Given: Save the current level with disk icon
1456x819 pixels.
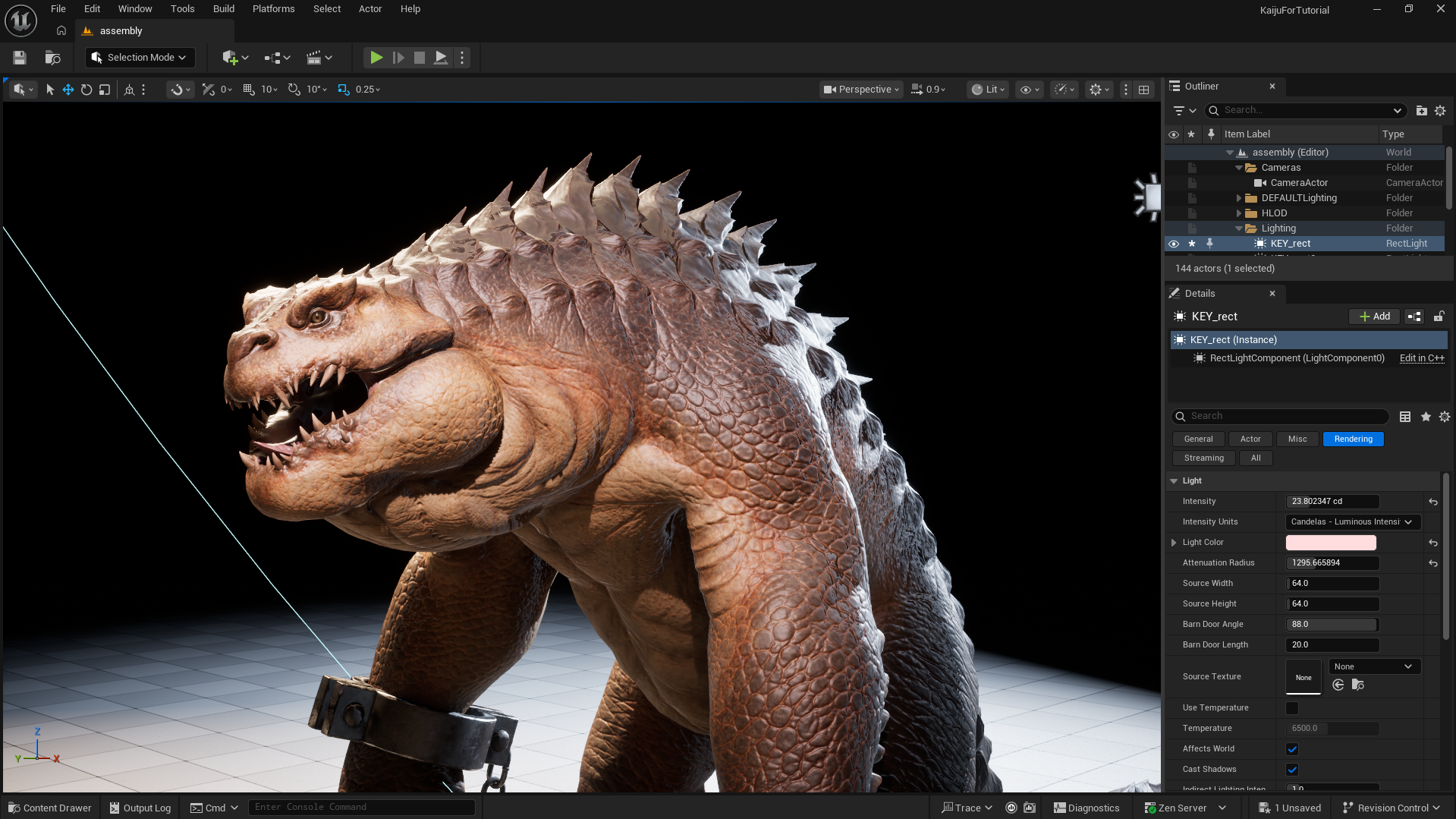Looking at the screenshot, I should click(x=20, y=58).
